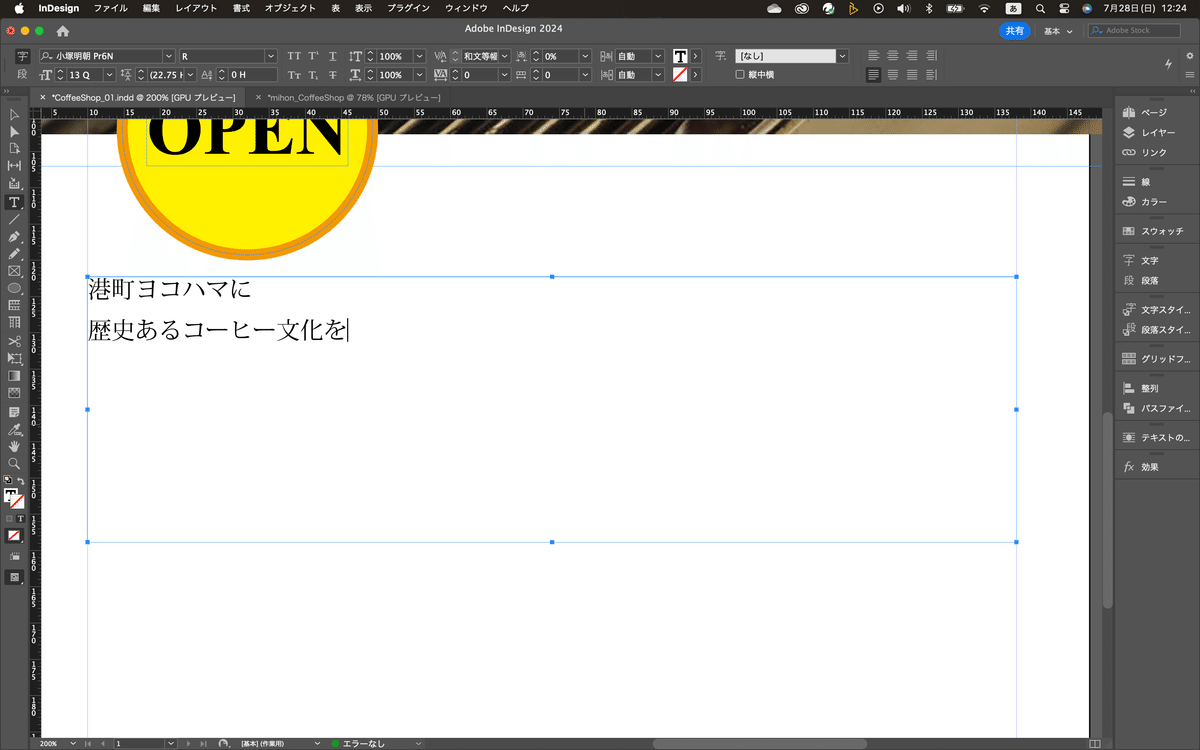Select the Ellipse tool

(x=14, y=288)
